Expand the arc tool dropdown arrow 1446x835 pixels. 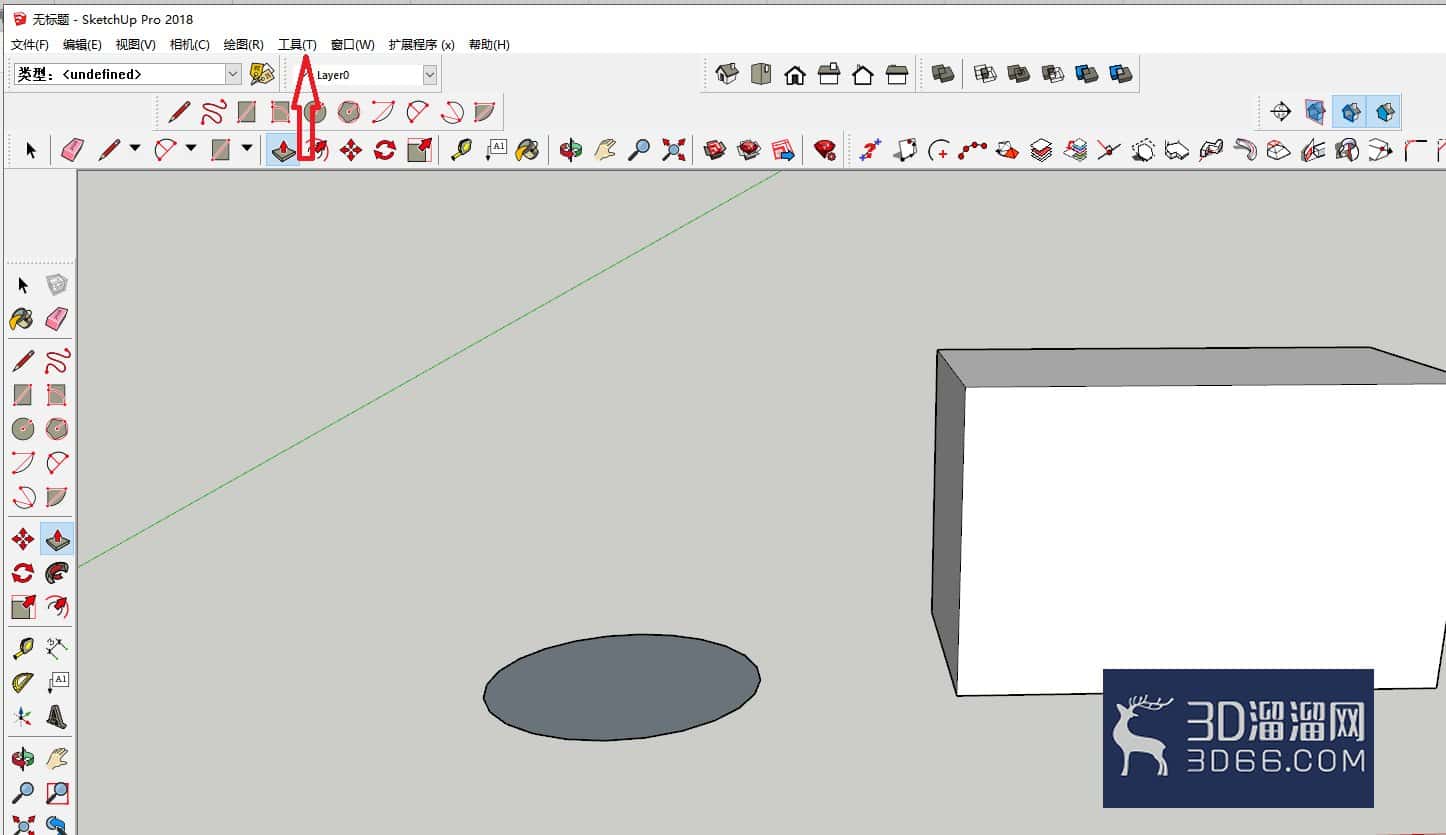[x=191, y=150]
